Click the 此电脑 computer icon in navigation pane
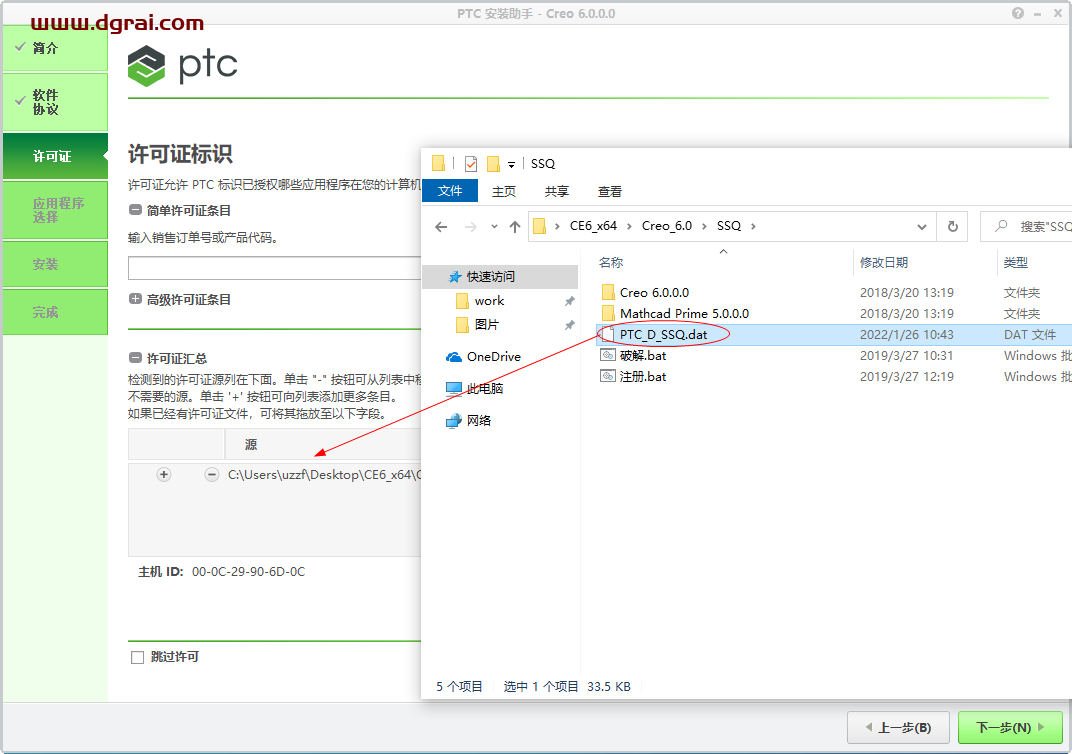 pos(454,389)
